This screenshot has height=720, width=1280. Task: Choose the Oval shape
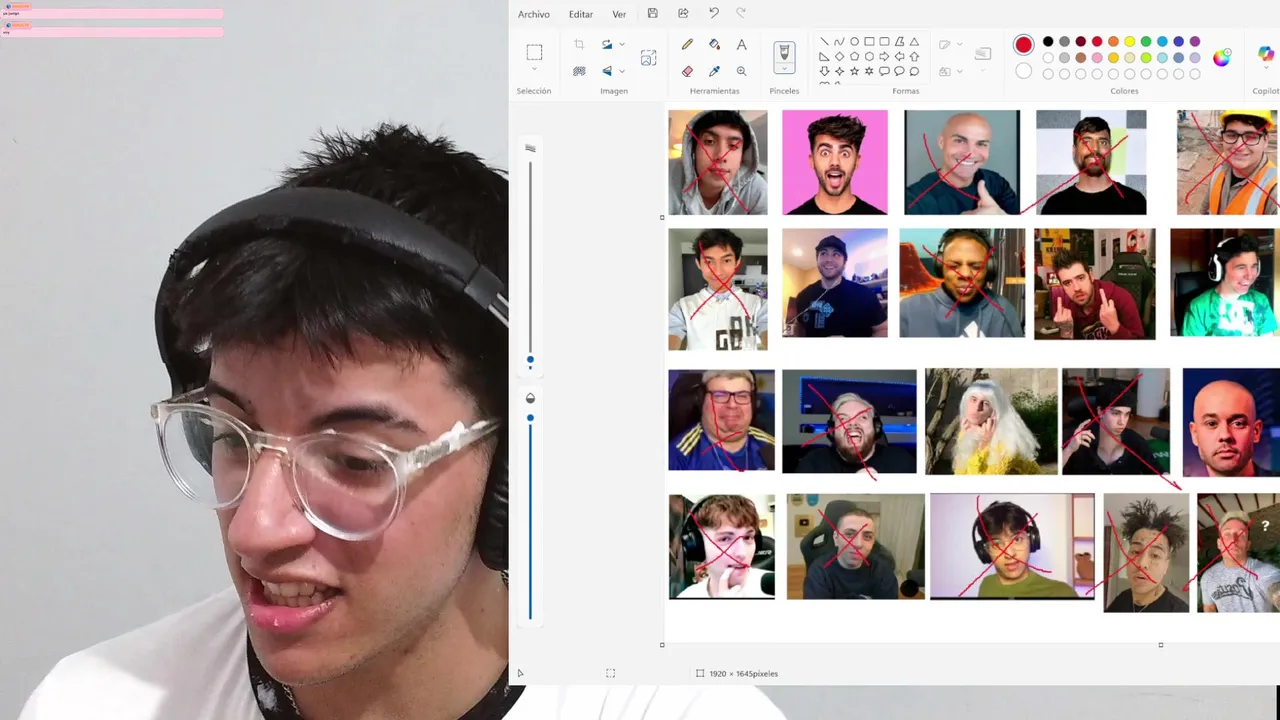click(x=854, y=42)
